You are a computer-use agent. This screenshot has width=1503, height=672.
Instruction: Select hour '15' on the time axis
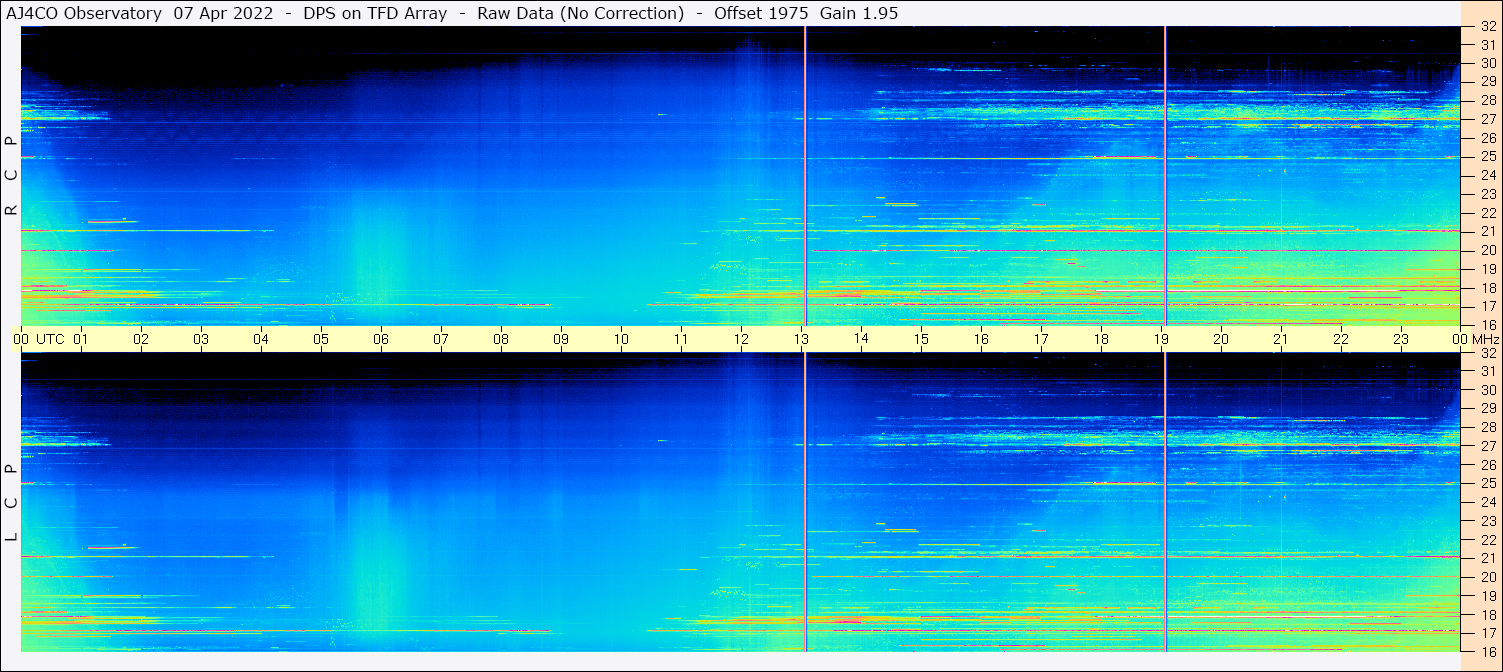(921, 339)
